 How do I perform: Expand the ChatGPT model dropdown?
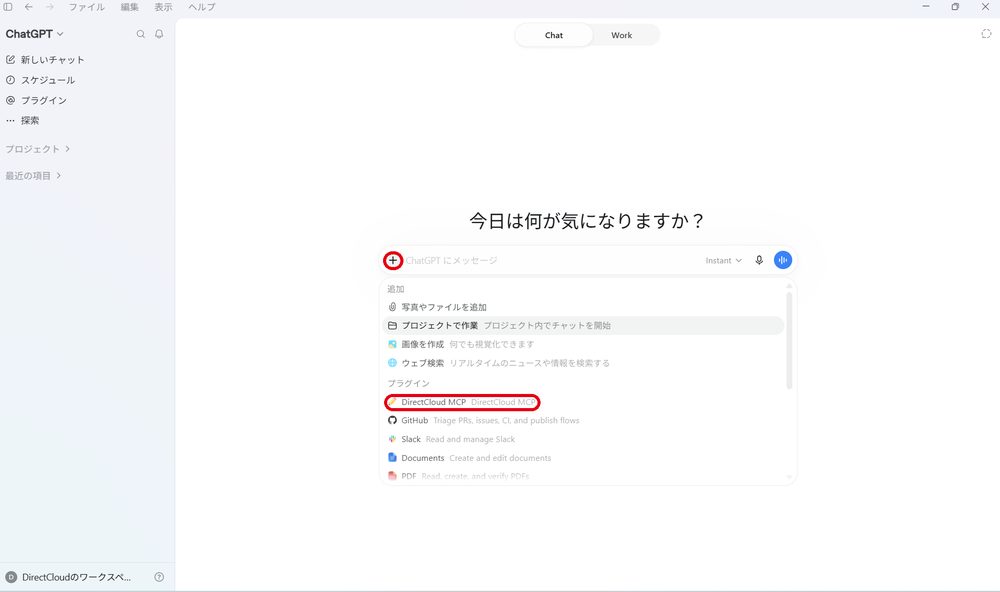[34, 34]
